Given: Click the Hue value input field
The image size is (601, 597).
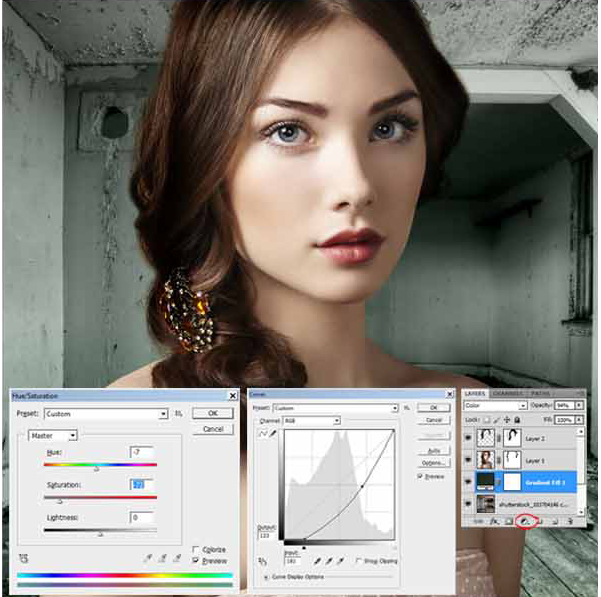Looking at the screenshot, I should pos(141,453).
